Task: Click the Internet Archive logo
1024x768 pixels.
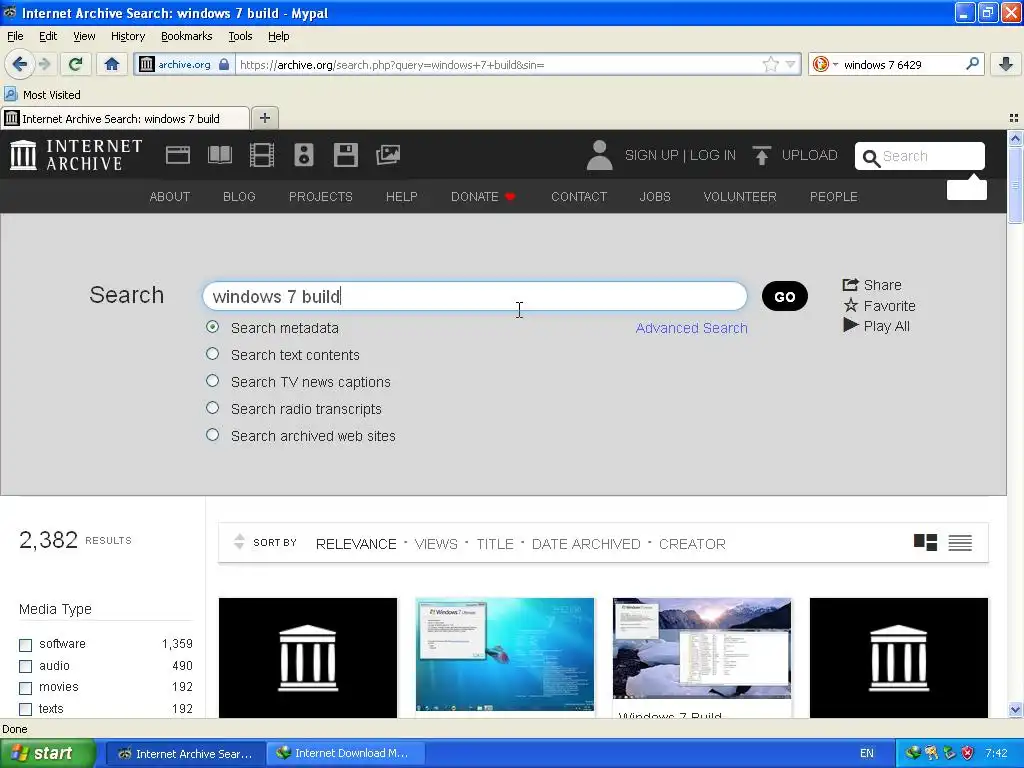Action: (76, 155)
